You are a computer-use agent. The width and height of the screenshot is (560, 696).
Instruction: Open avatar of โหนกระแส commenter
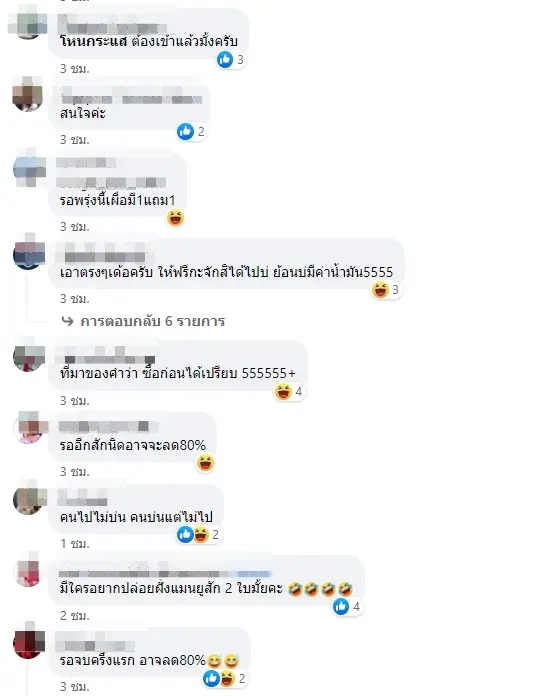28,24
